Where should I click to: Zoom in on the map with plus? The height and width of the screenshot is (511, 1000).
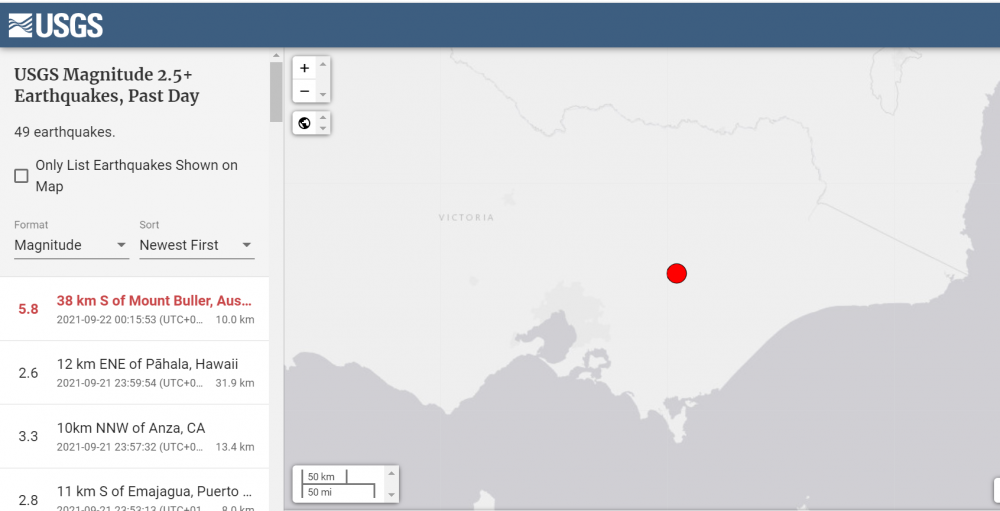[304, 68]
